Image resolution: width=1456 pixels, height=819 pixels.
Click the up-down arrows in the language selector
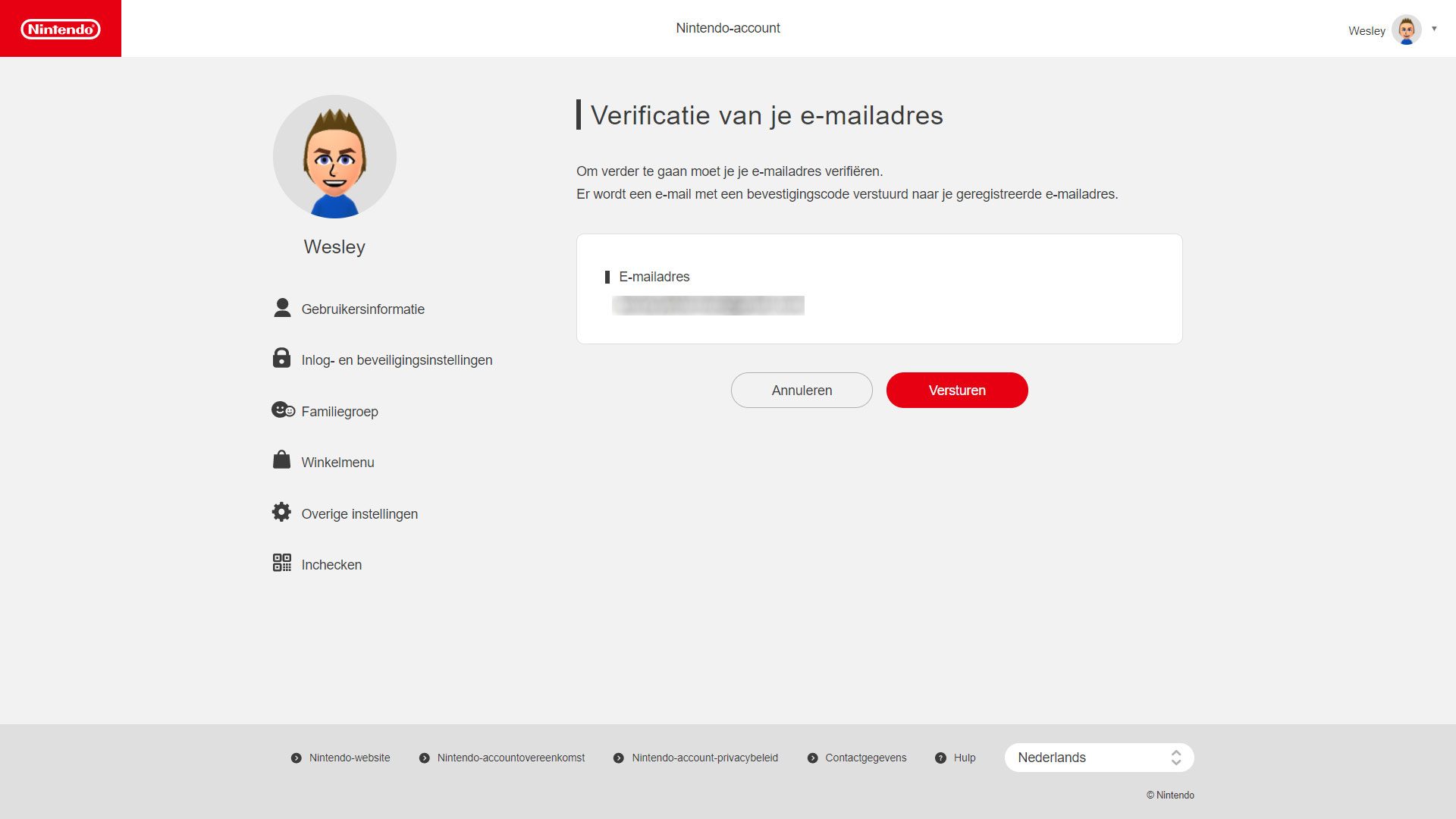(1176, 758)
